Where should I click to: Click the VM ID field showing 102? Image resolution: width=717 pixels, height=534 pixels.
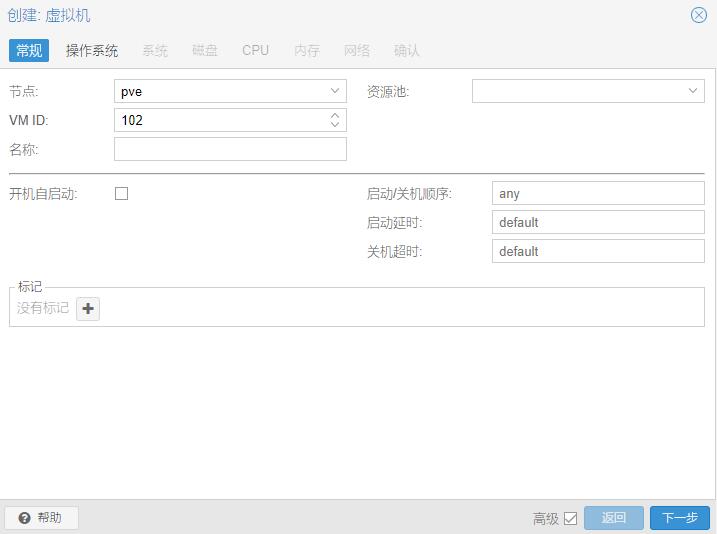click(220, 120)
